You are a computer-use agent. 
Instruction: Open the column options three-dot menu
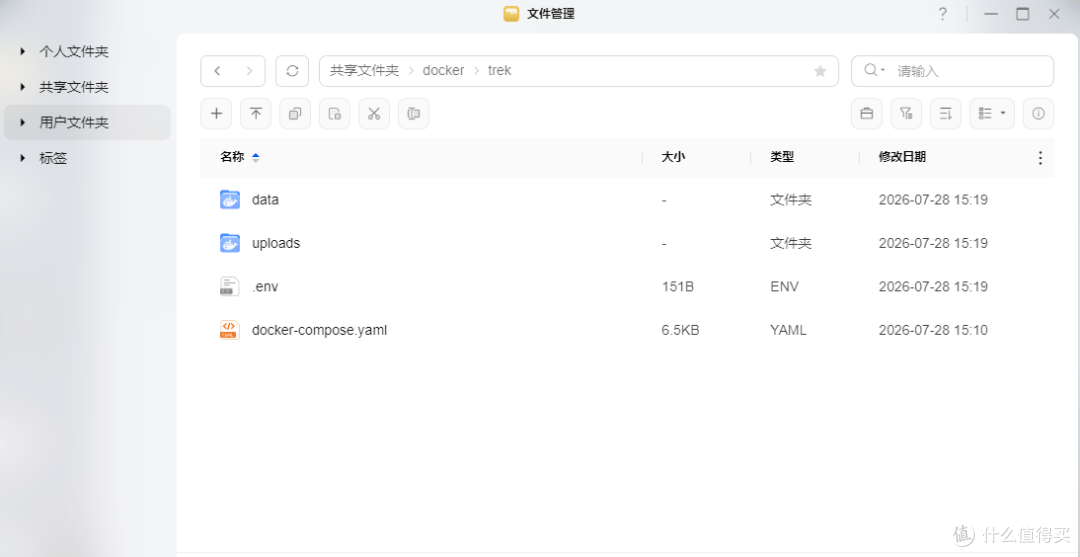(x=1040, y=158)
